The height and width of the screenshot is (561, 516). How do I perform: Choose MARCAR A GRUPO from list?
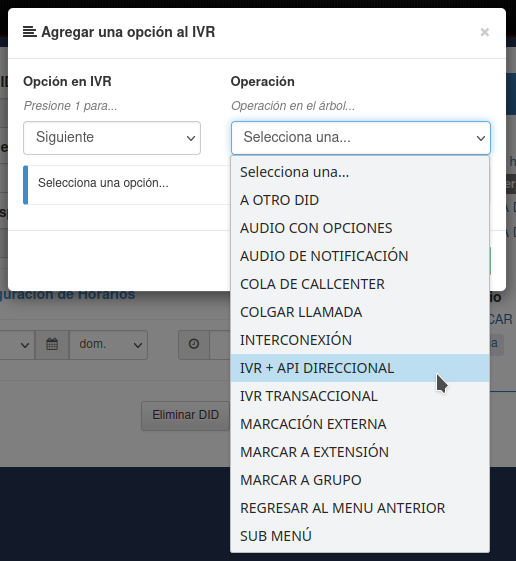[360, 480]
